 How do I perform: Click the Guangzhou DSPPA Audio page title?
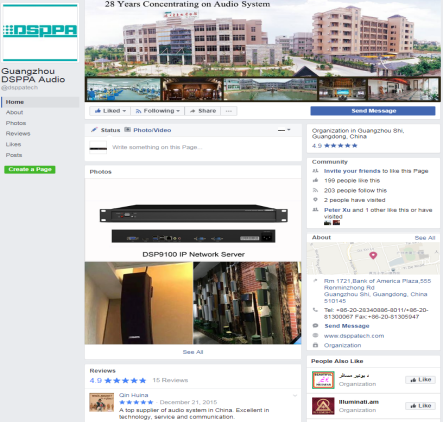click(x=33, y=75)
